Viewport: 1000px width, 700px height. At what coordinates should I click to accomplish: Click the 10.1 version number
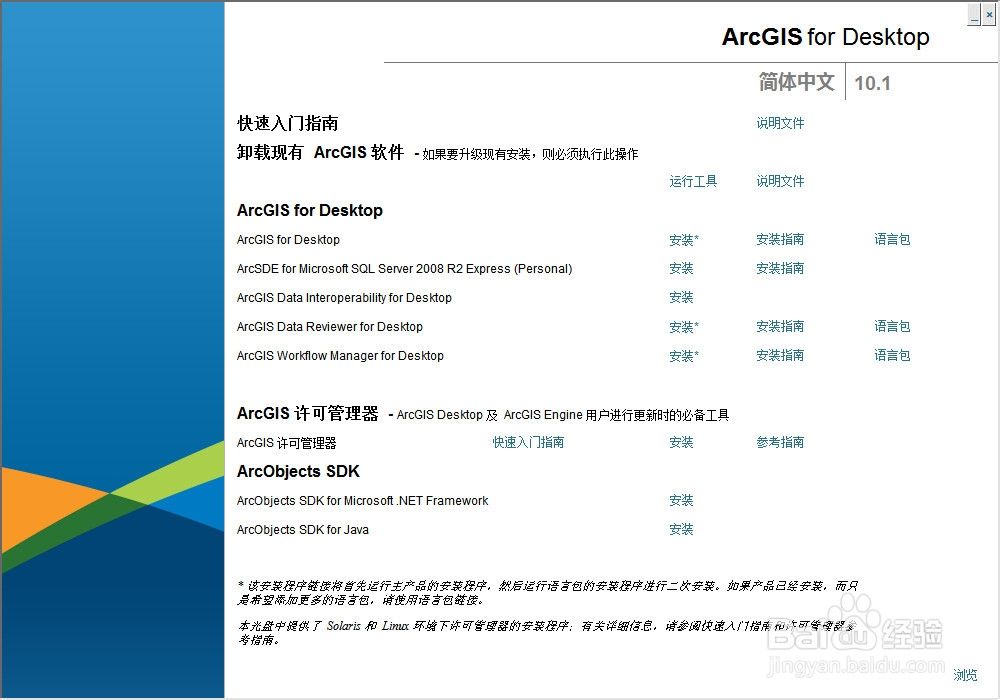click(872, 83)
